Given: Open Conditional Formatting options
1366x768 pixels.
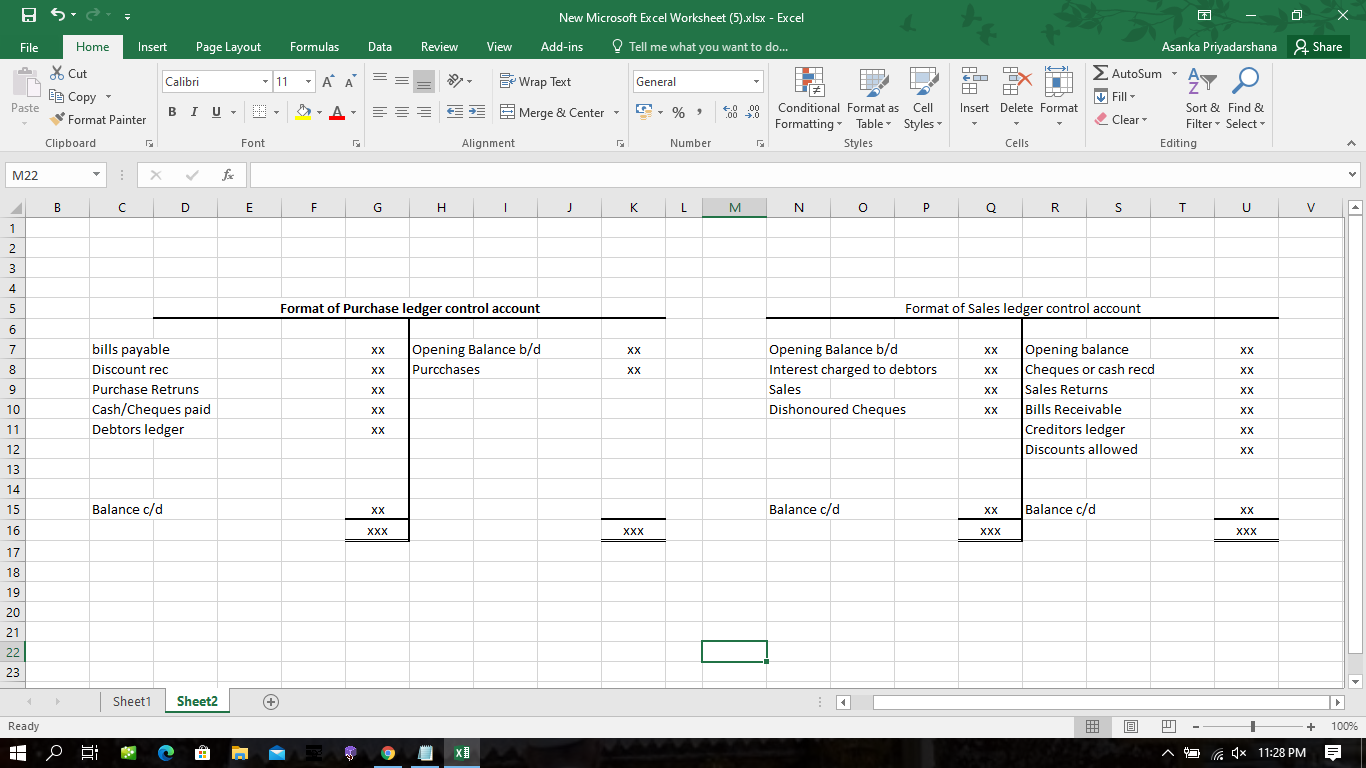Looking at the screenshot, I should click(x=808, y=95).
